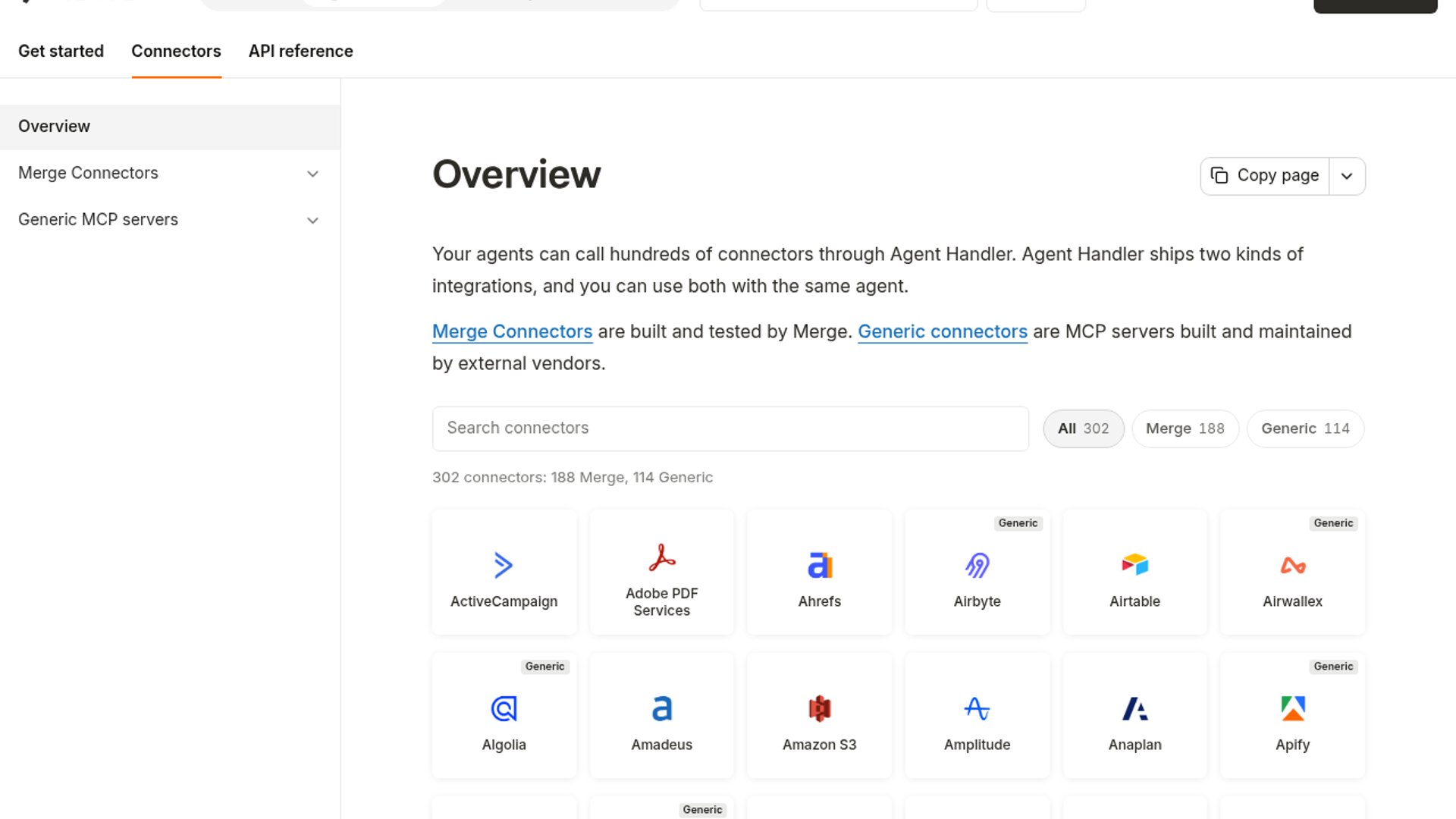
Task: Select the Algolia logo icon
Action: [x=504, y=708]
